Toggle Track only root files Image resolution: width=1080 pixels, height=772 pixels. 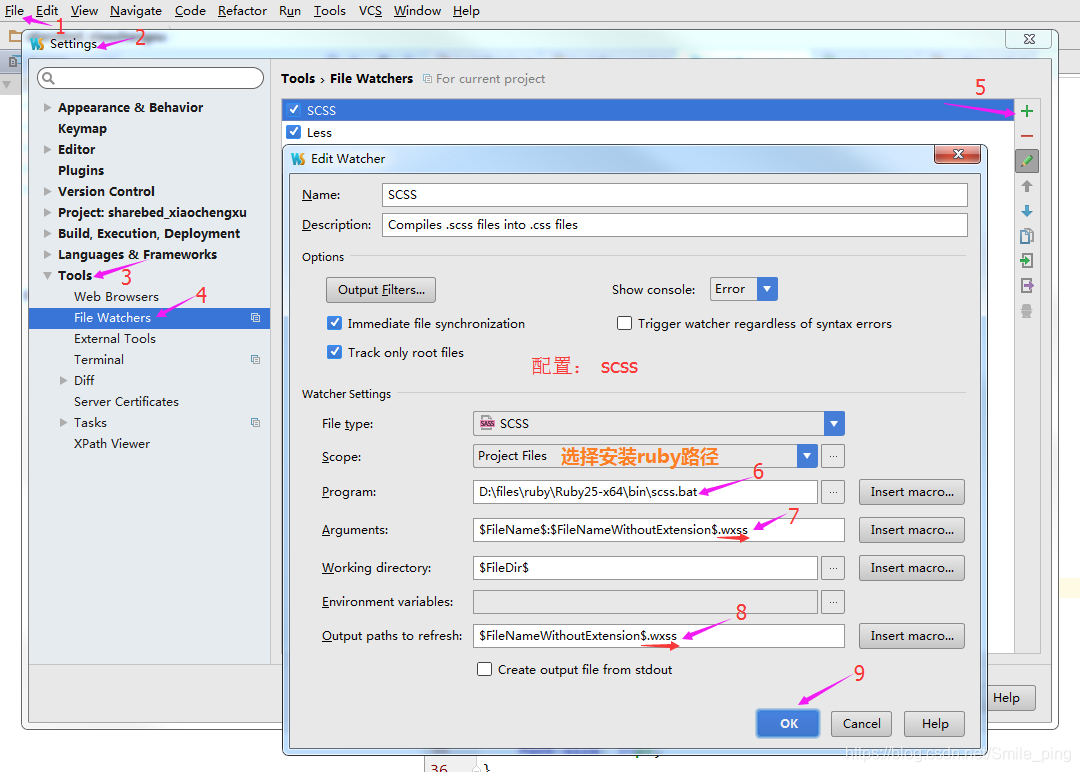click(x=335, y=352)
